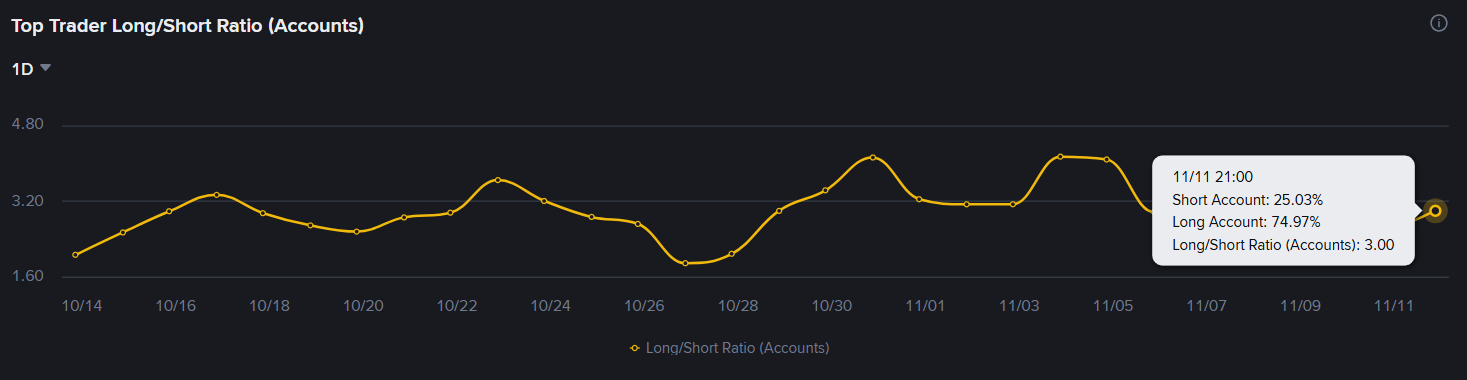Toggle the Long/Short Ratio (Accounts) legend series
The height and width of the screenshot is (380, 1467).
click(729, 348)
